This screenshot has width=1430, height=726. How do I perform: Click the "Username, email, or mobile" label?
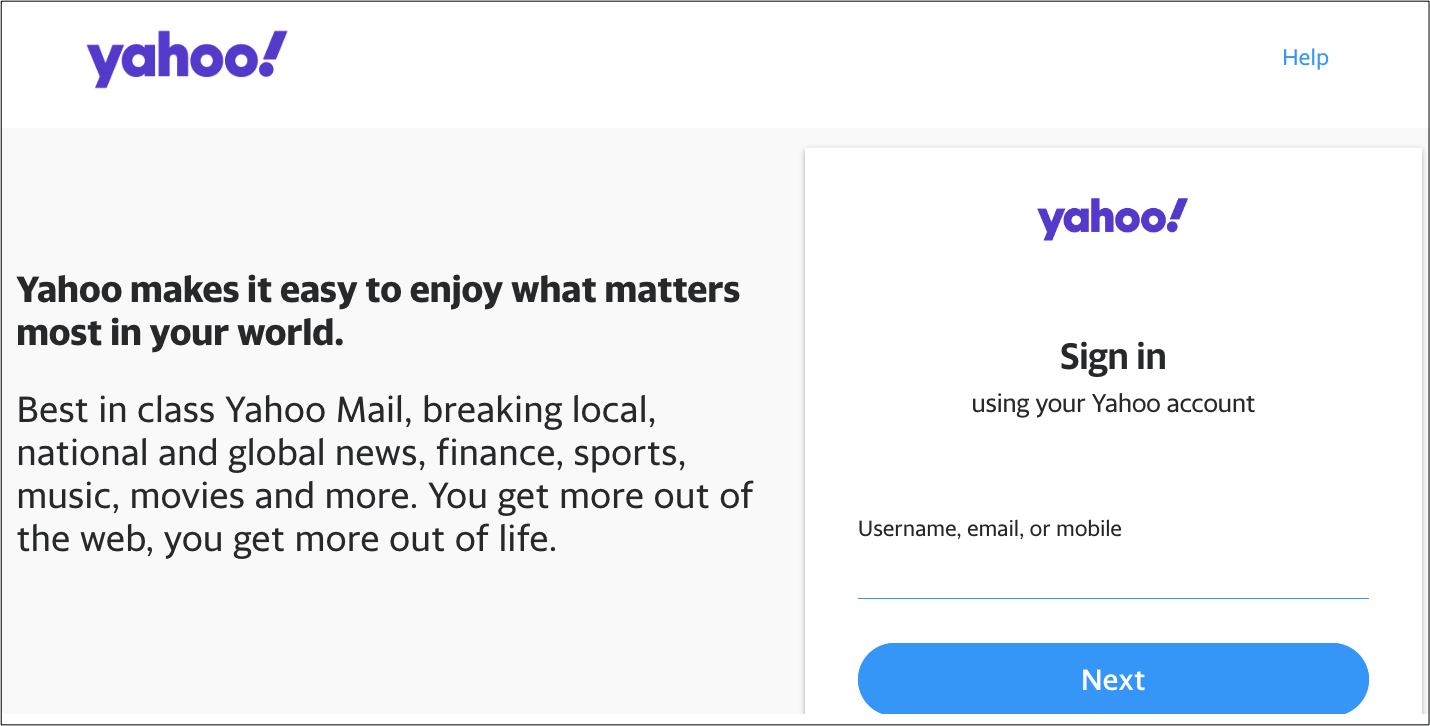[989, 529]
